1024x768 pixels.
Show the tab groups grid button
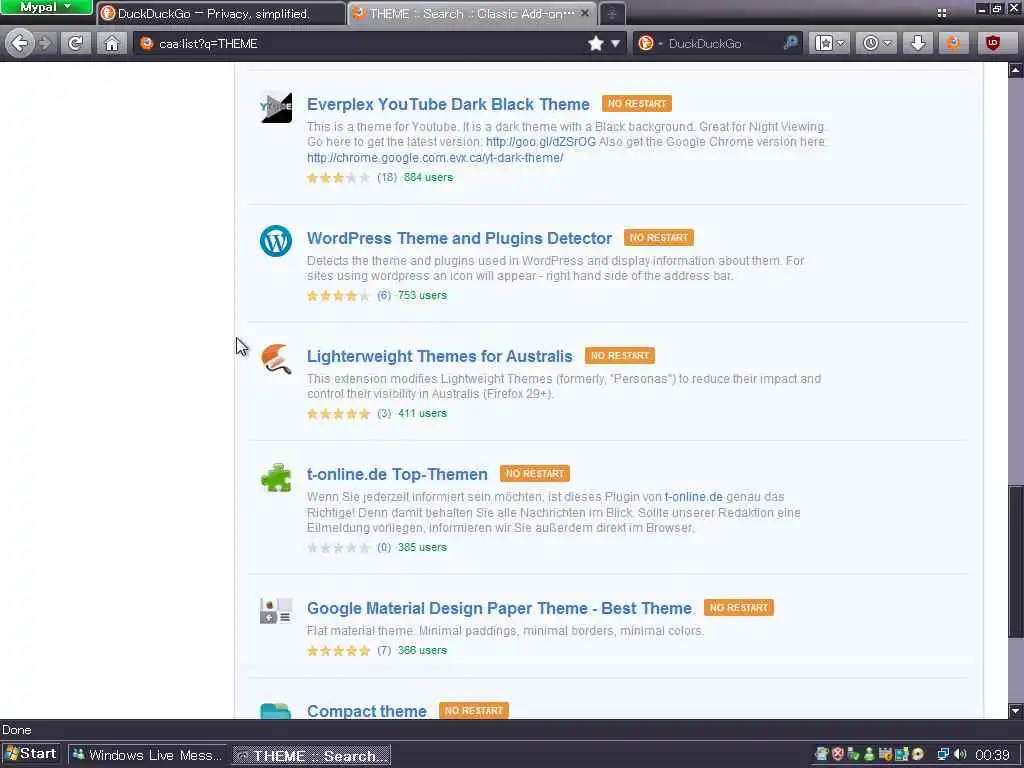point(942,13)
